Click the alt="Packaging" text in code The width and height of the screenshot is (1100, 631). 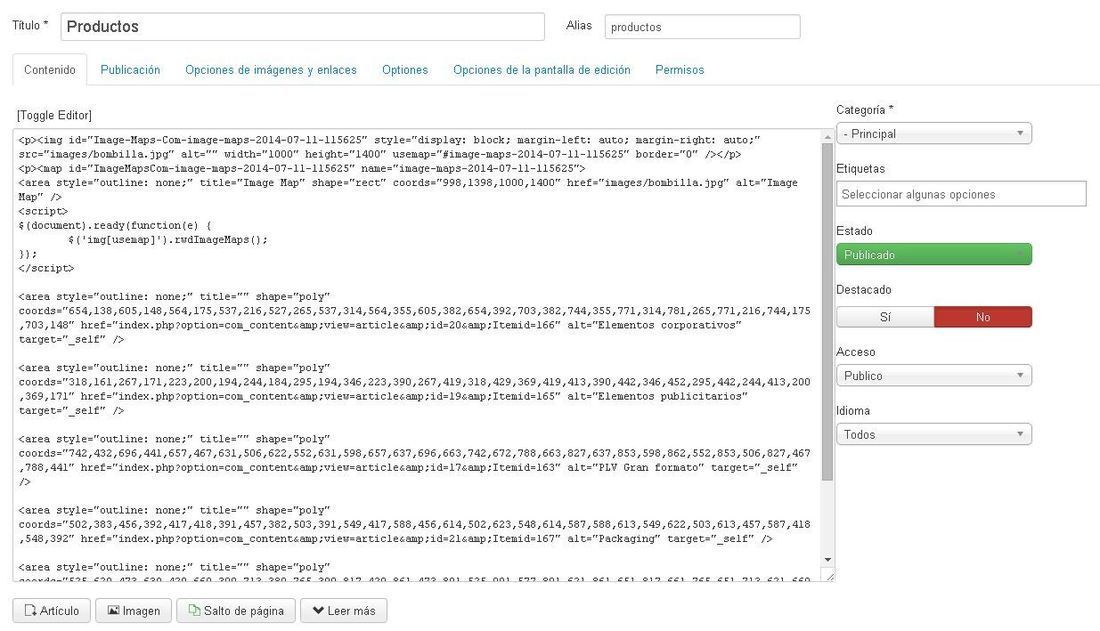614,538
